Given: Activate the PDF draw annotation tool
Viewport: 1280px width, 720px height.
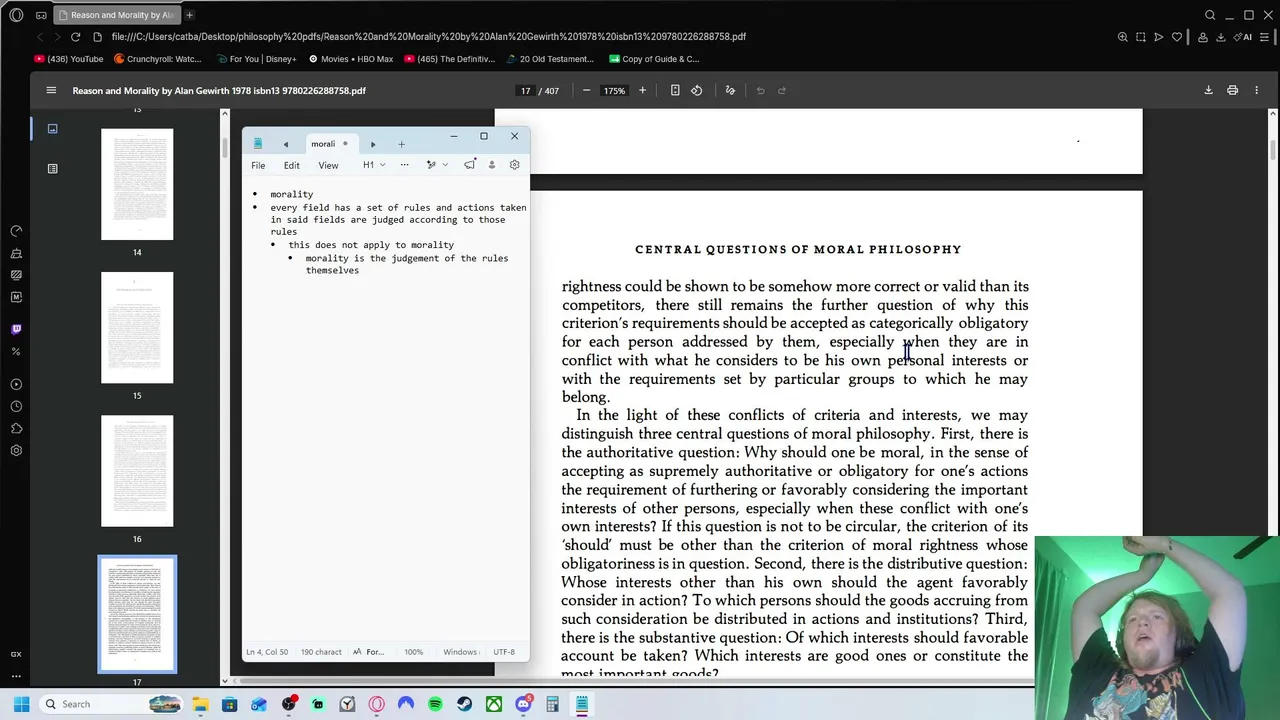Looking at the screenshot, I should (730, 90).
